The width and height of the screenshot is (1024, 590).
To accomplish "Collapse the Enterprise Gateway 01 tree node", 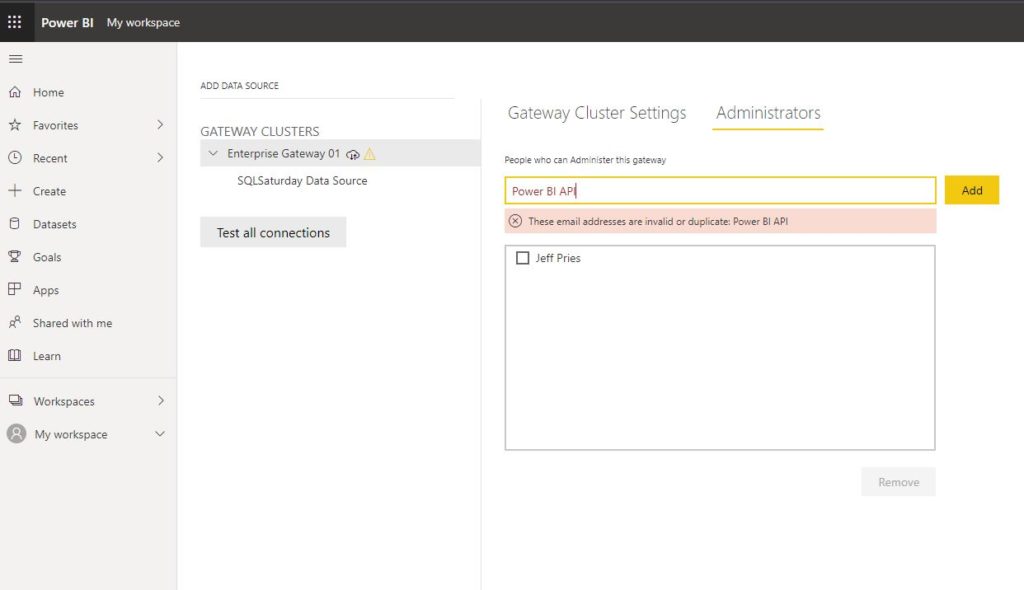I will [213, 154].
